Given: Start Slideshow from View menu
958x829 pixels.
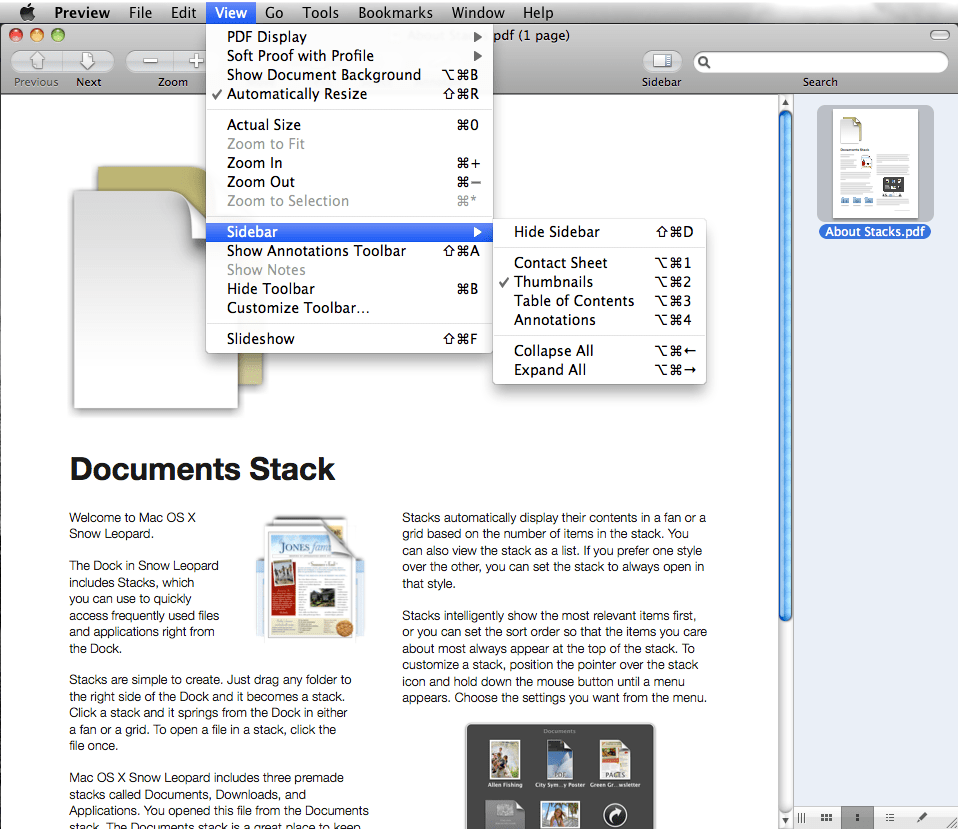Looking at the screenshot, I should point(349,339).
